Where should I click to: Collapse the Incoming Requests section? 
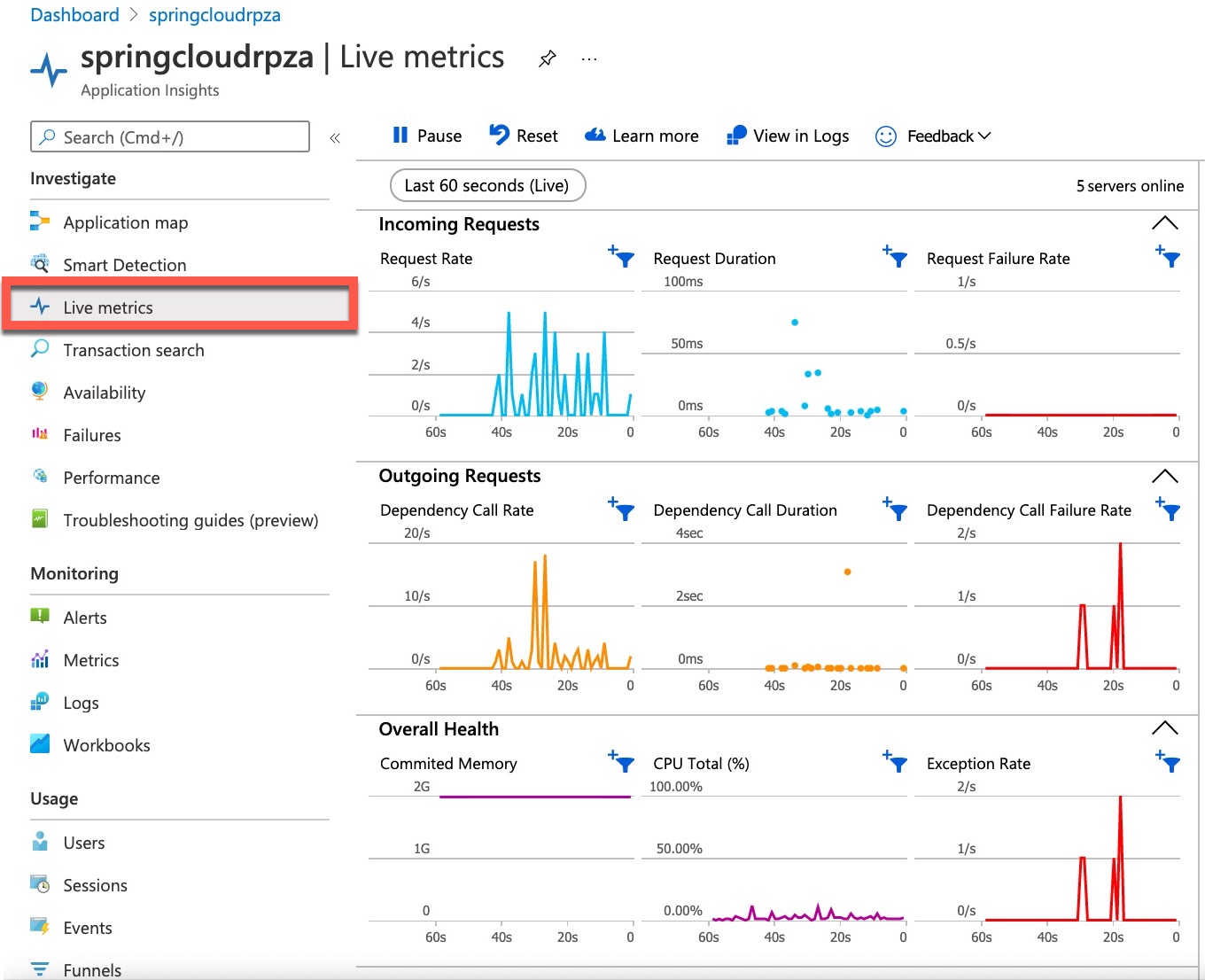1164,223
